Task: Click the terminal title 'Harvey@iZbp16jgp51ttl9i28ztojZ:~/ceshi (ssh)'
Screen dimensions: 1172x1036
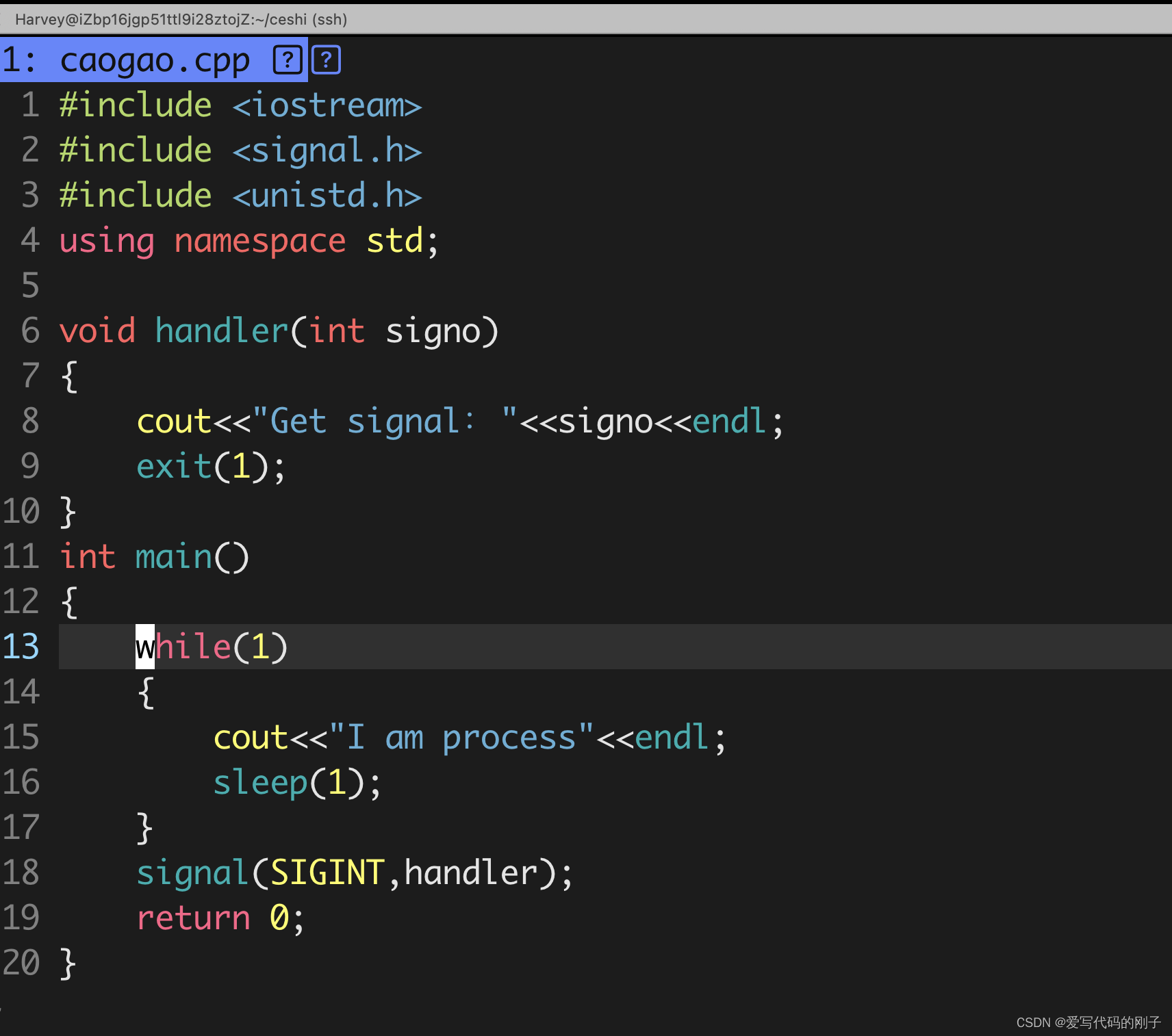Action: [x=181, y=19]
